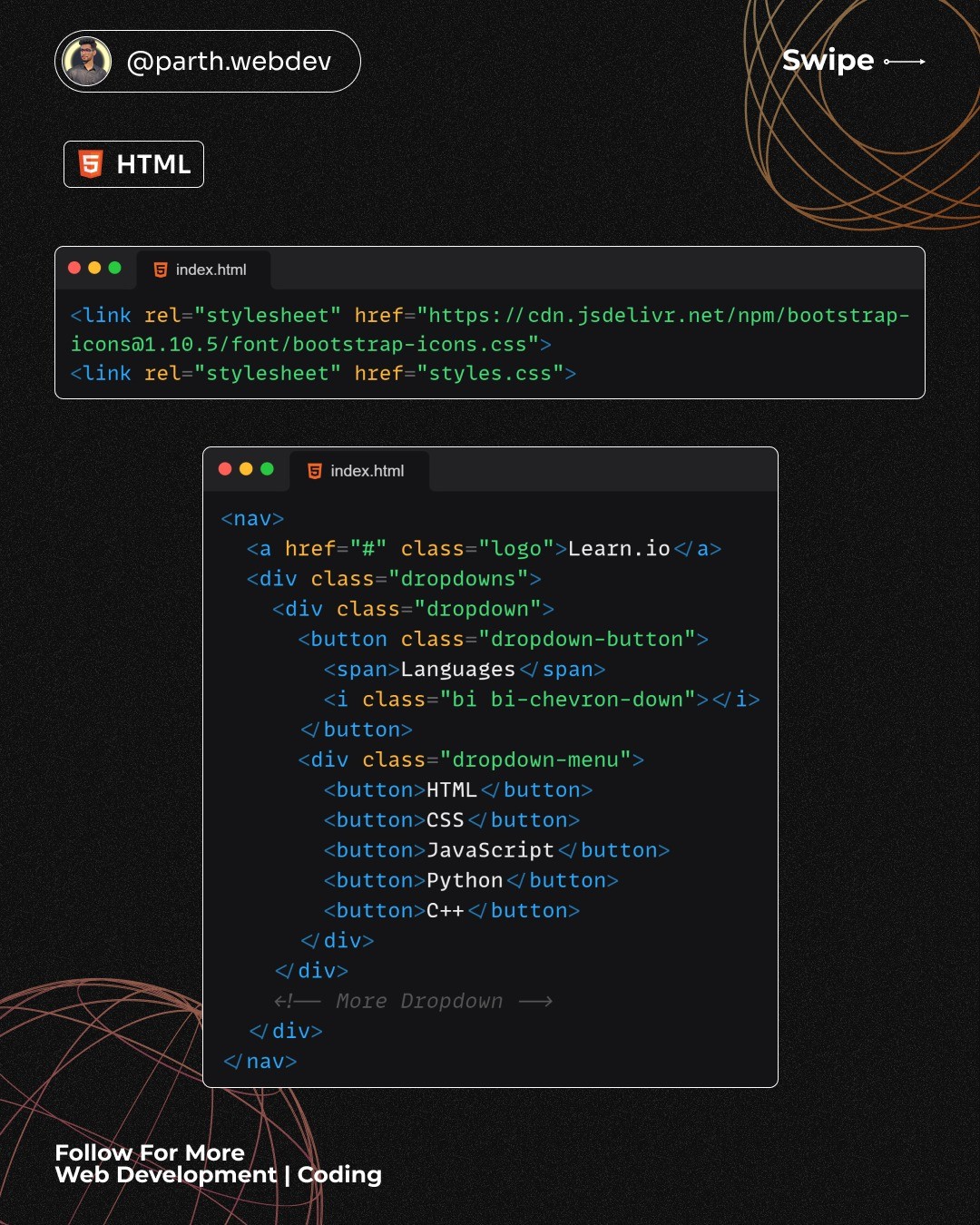Click HTML file icon in top window tab
Viewport: 980px width, 1225px height.
[161, 269]
